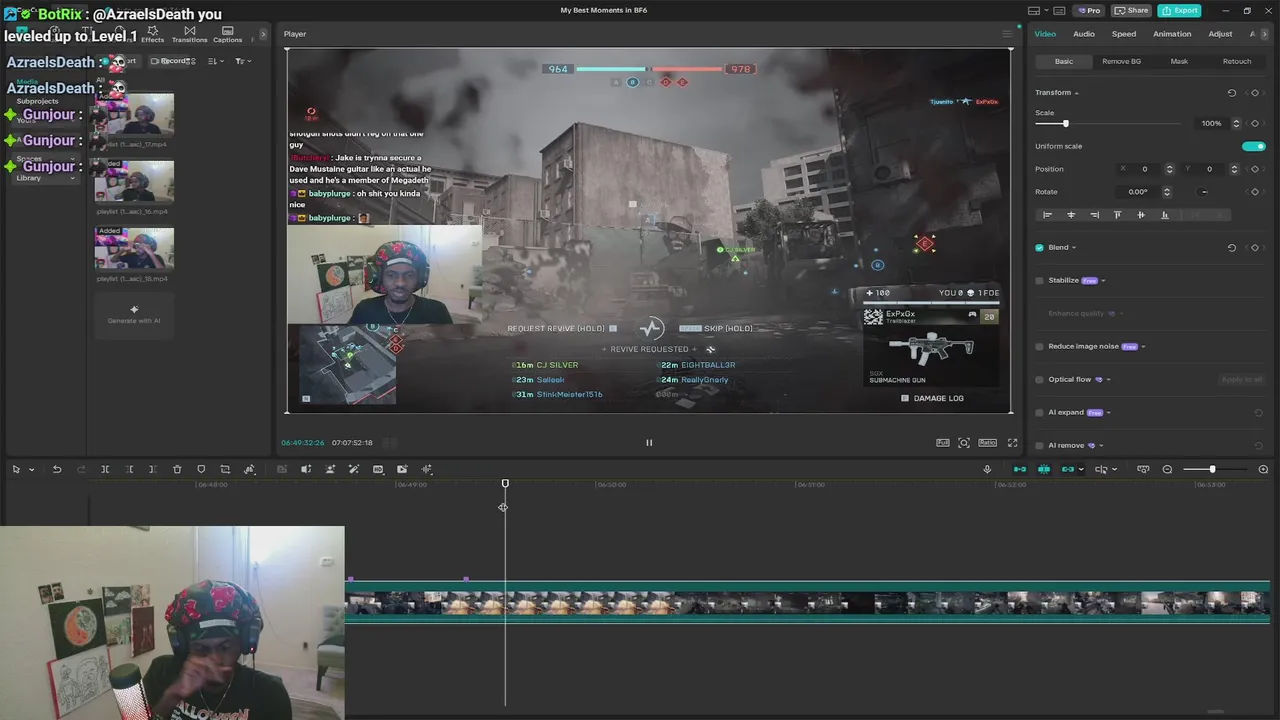Toggle the Uniform scale switch
Image resolution: width=1280 pixels, height=720 pixels.
(x=1254, y=146)
